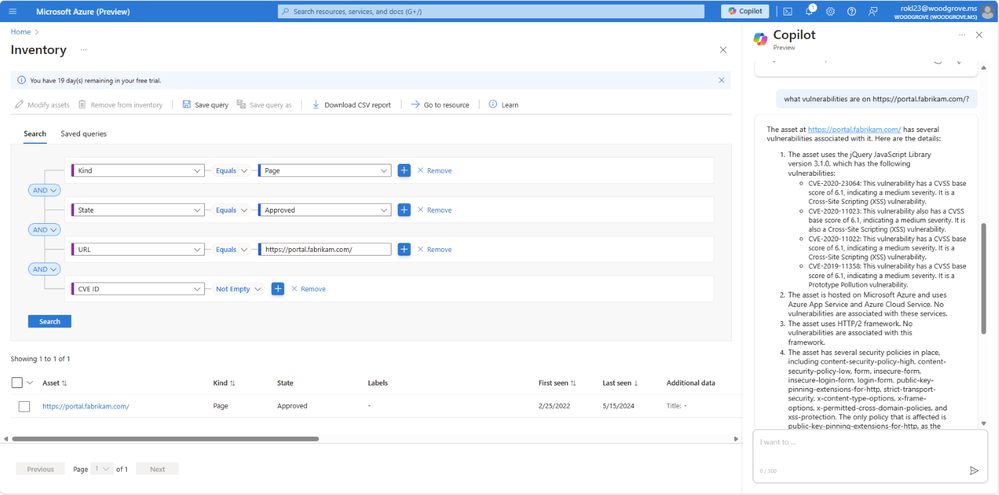Screen dimensions: 999x495
Task: Select the portal.fabrikam.com row checkbox
Action: click(x=24, y=406)
